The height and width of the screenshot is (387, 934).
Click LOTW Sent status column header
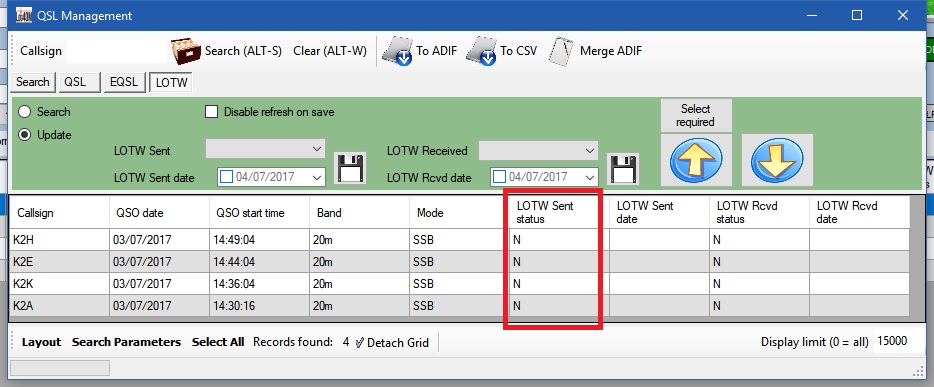click(560, 213)
